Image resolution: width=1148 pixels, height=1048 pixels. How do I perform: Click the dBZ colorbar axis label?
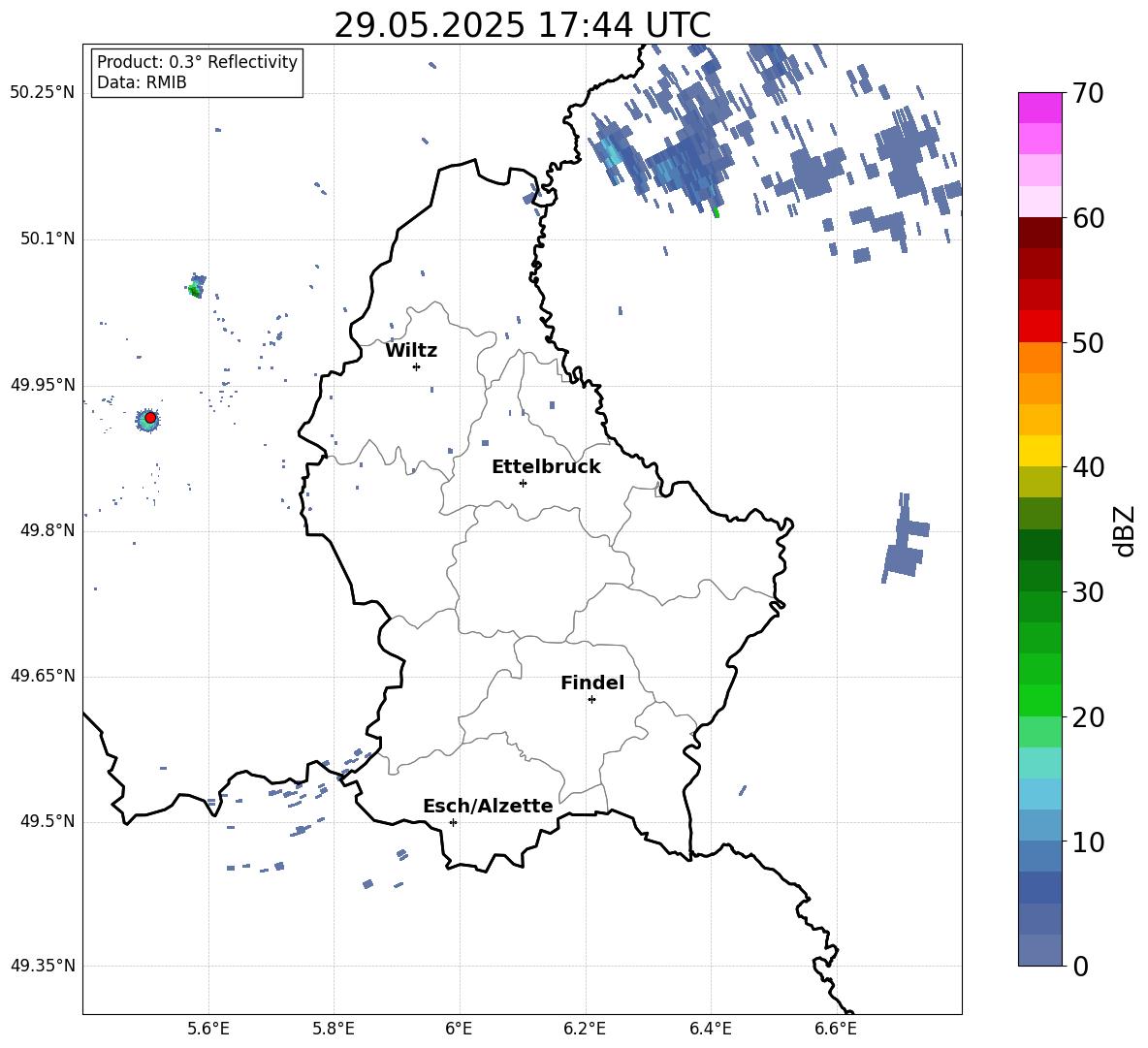coord(1124,530)
